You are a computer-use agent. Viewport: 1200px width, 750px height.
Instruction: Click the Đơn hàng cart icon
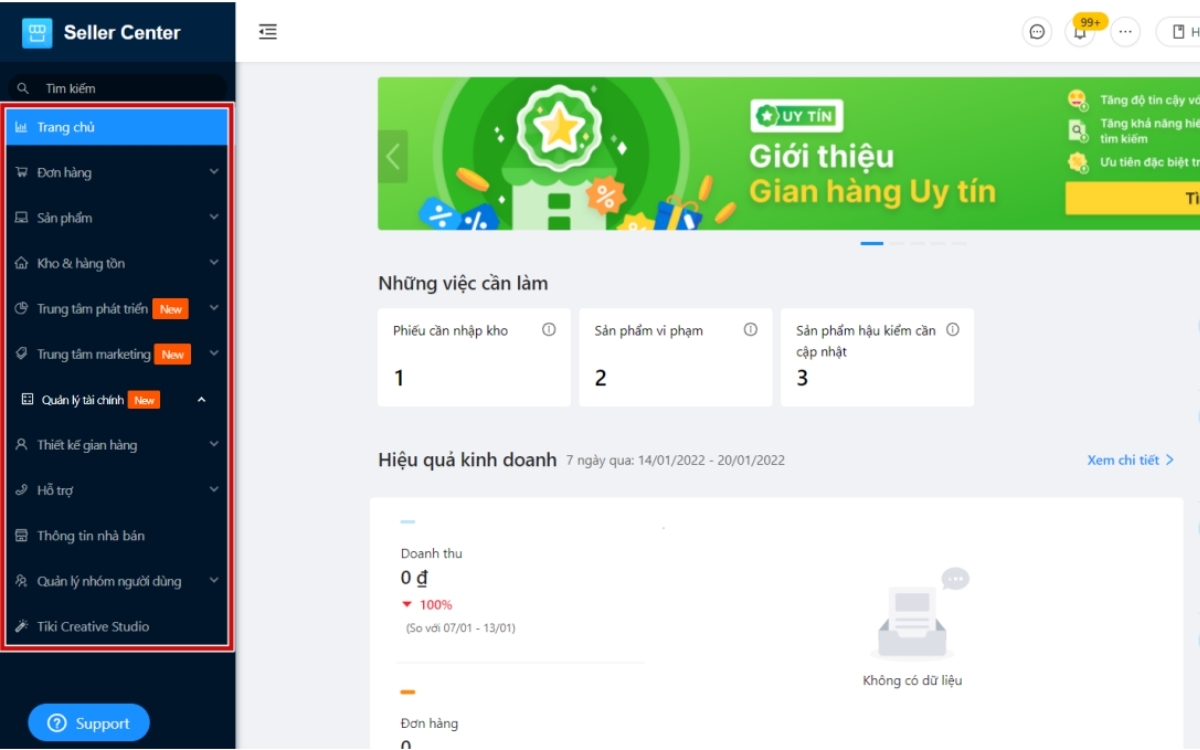click(x=21, y=173)
